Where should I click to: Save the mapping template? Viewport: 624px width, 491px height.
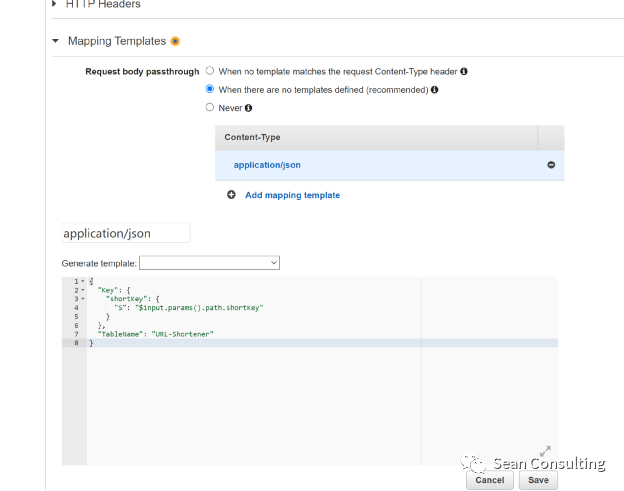click(x=538, y=480)
